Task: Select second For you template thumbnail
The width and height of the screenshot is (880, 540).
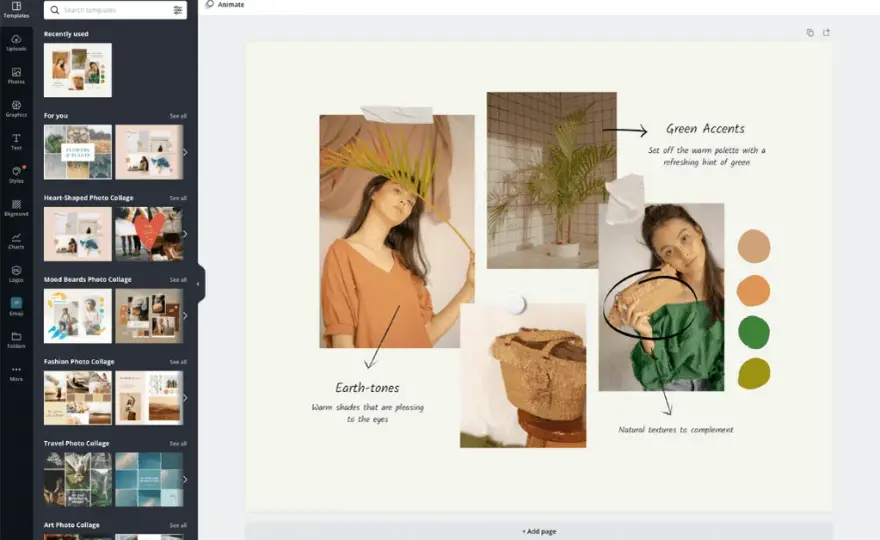Action: click(x=149, y=152)
